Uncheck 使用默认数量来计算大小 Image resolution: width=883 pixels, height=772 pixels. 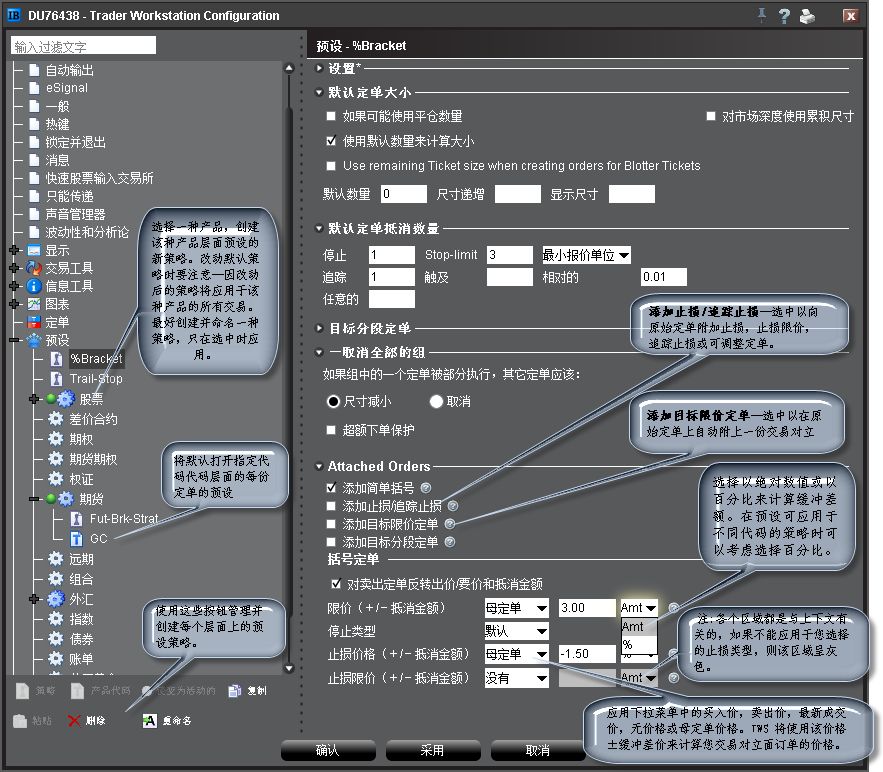coord(331,141)
